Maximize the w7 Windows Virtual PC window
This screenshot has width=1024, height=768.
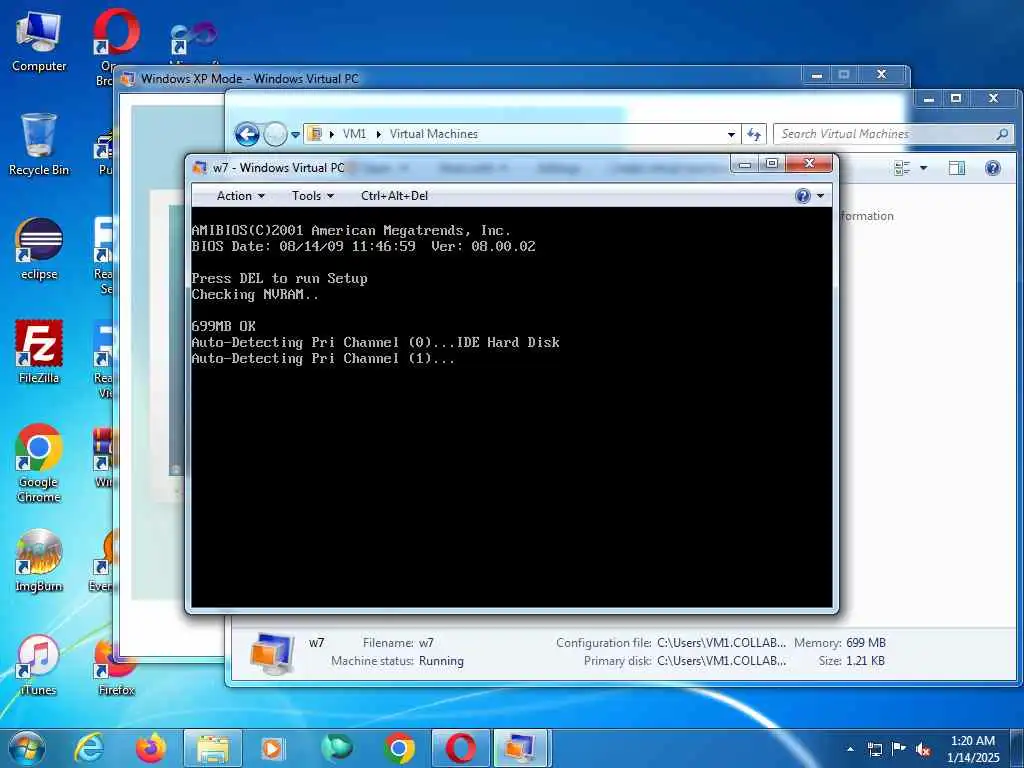(772, 164)
